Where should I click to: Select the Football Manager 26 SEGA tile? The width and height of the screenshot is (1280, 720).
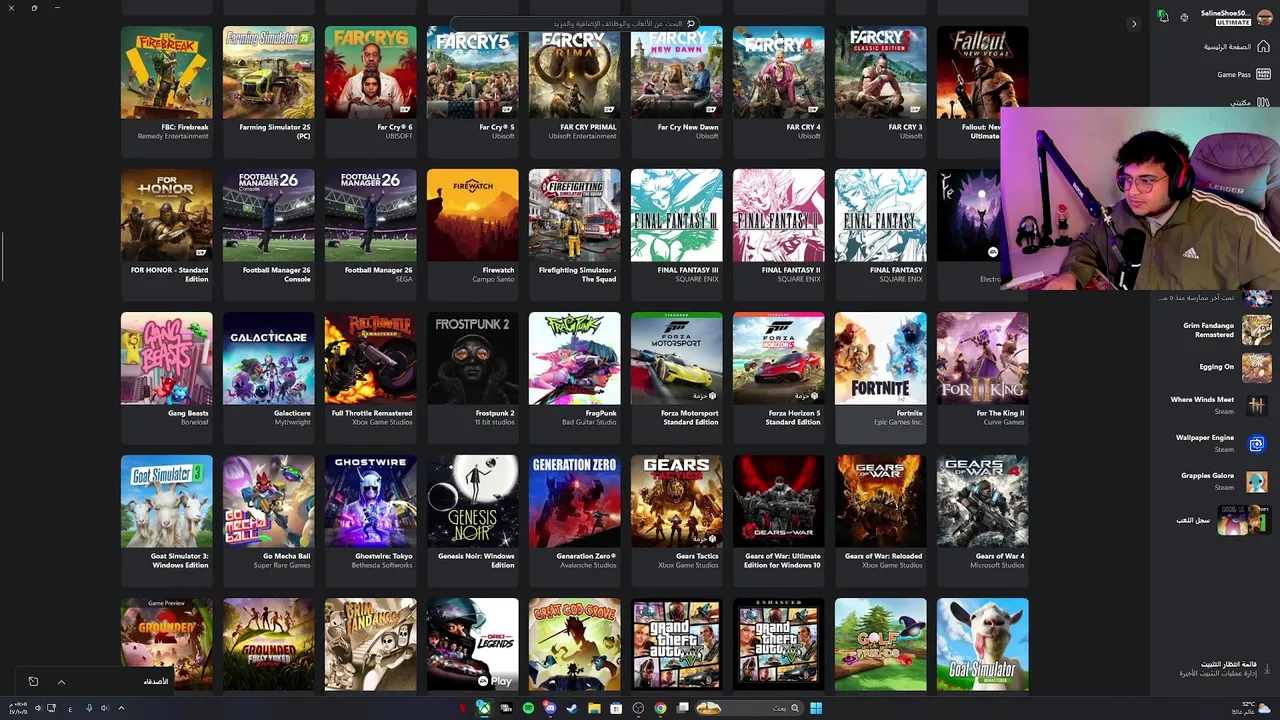[370, 234]
